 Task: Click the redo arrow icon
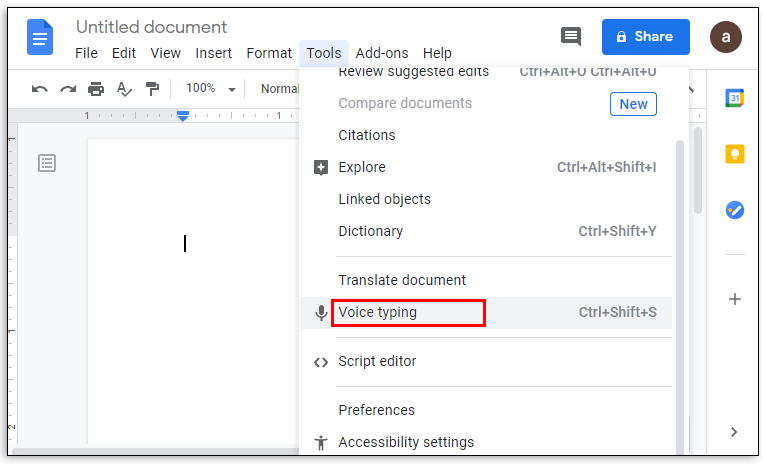tap(68, 89)
